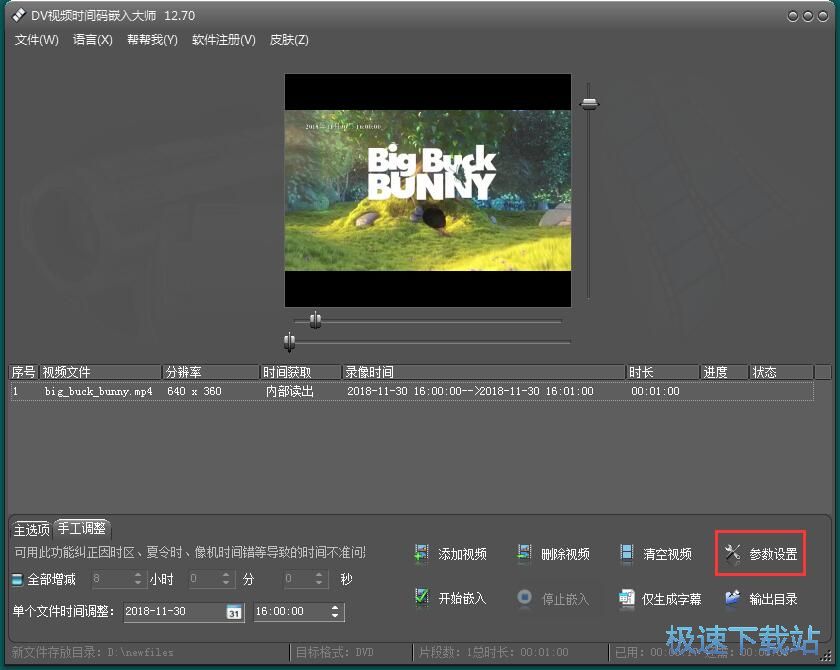
Task: Open the 语言(X) menu
Action: (x=93, y=40)
